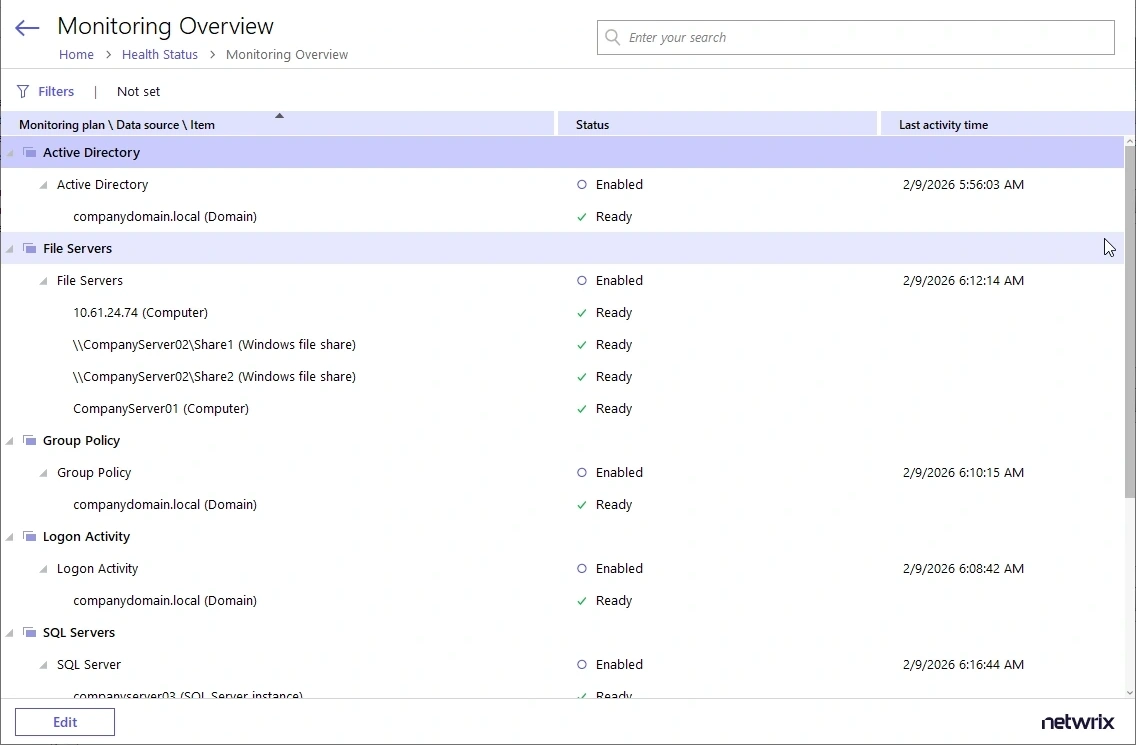Collapse the Active Directory group

[8, 152]
